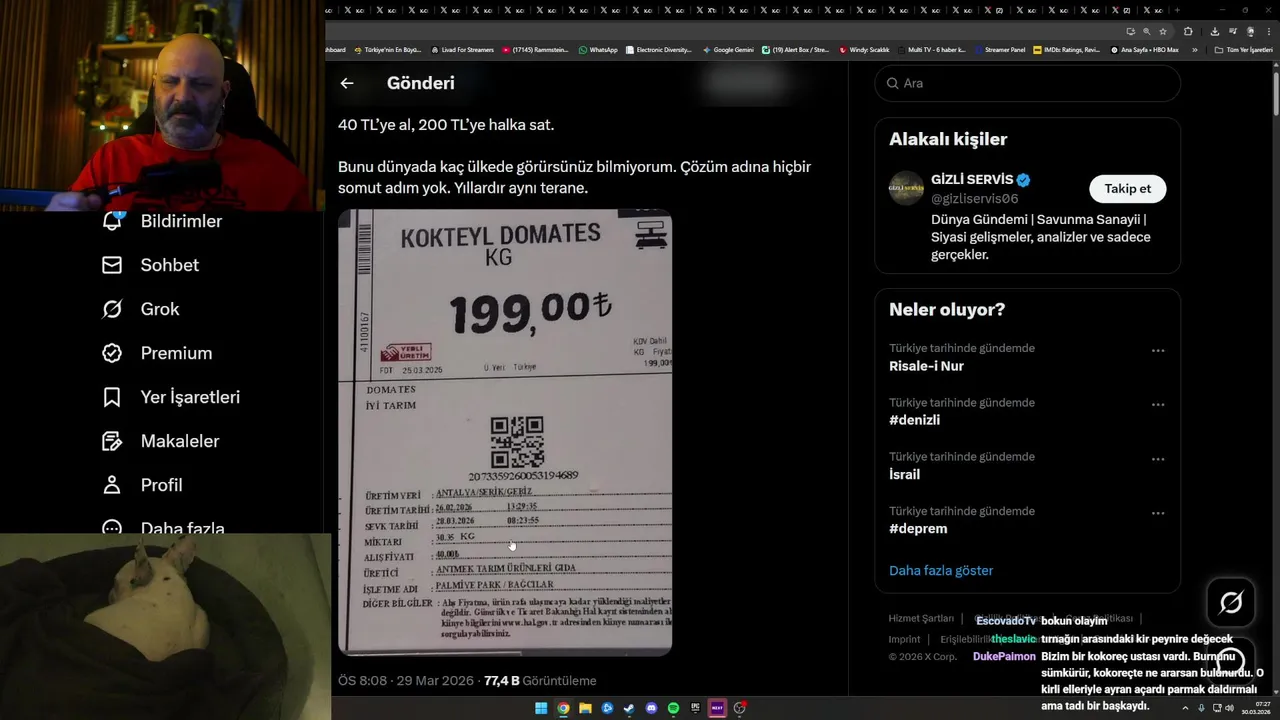1280x720 pixels.
Task: Show hidden system tray icons
Action: (1185, 708)
